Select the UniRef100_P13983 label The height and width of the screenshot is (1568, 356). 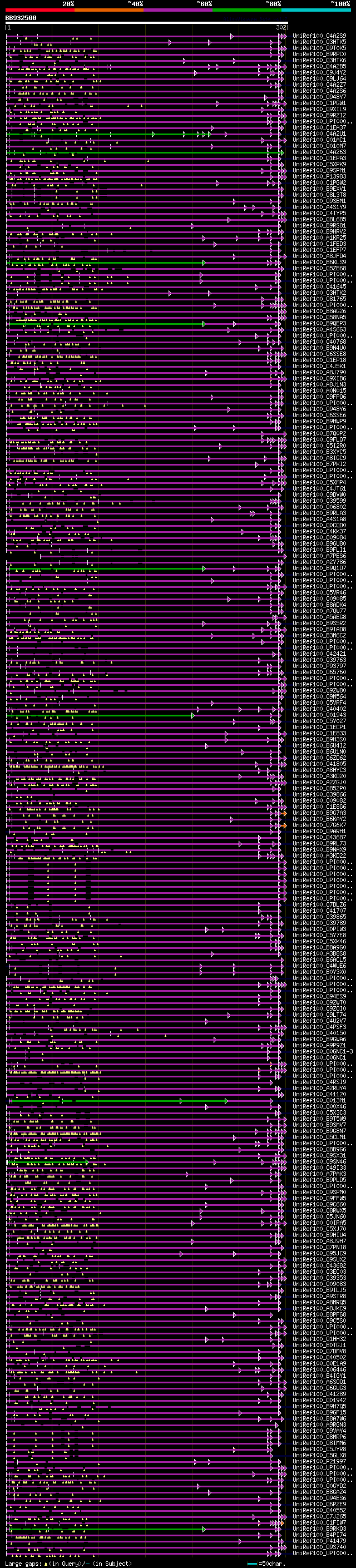(x=319, y=176)
